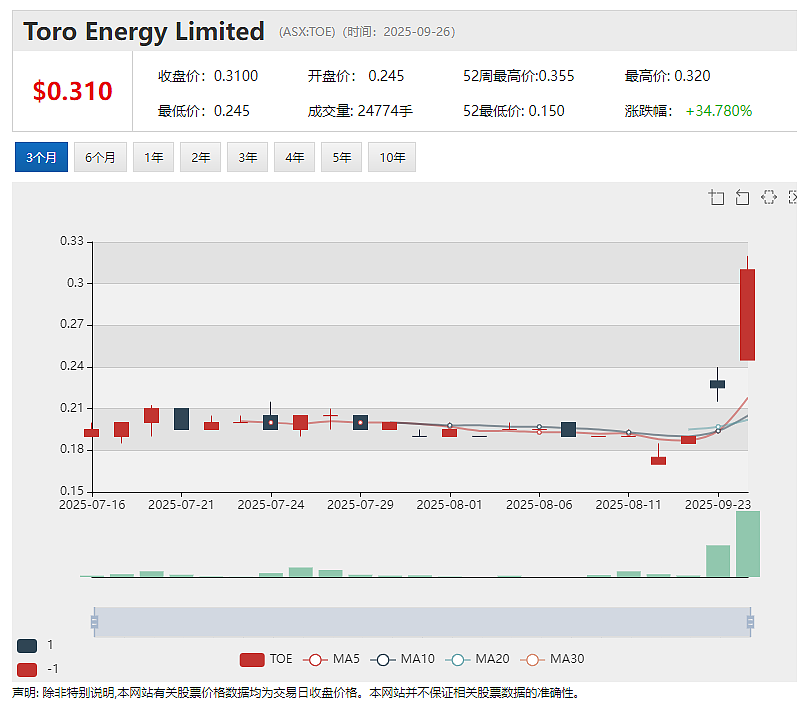
Task: Toggle the MA10 line legend
Action: pos(402,660)
